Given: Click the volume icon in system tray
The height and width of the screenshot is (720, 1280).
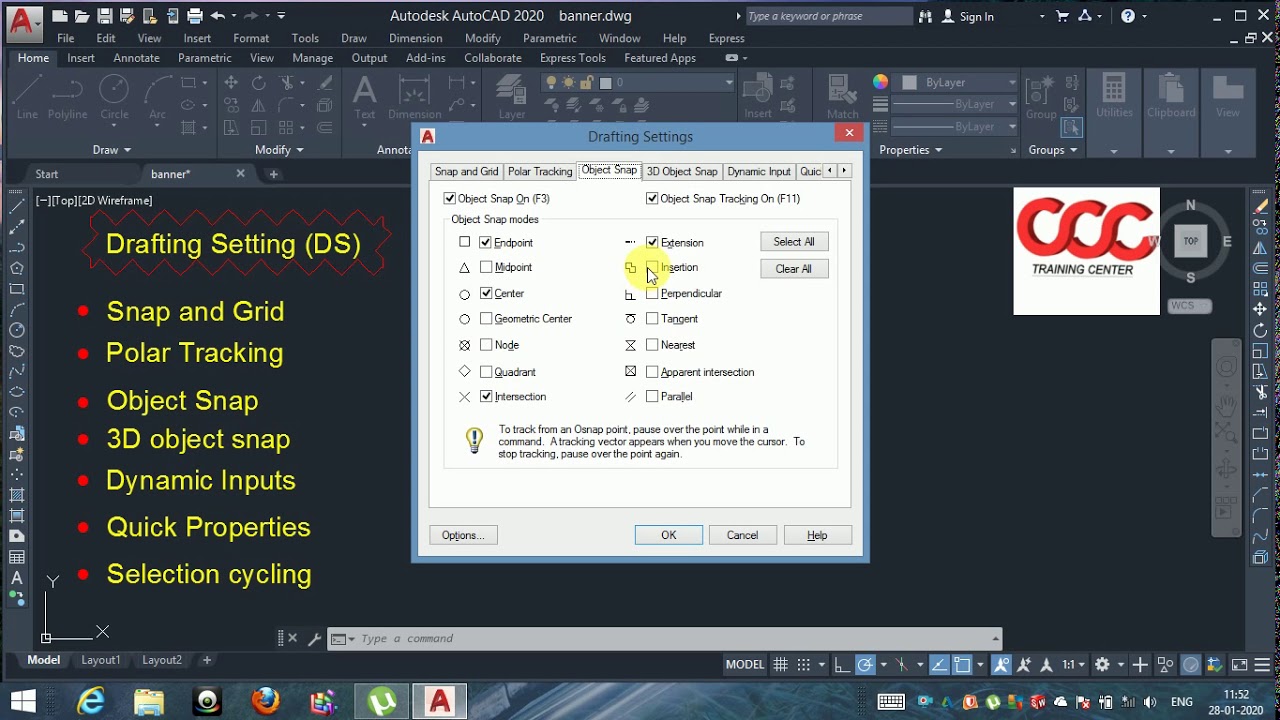Looking at the screenshot, I should (x=1151, y=702).
